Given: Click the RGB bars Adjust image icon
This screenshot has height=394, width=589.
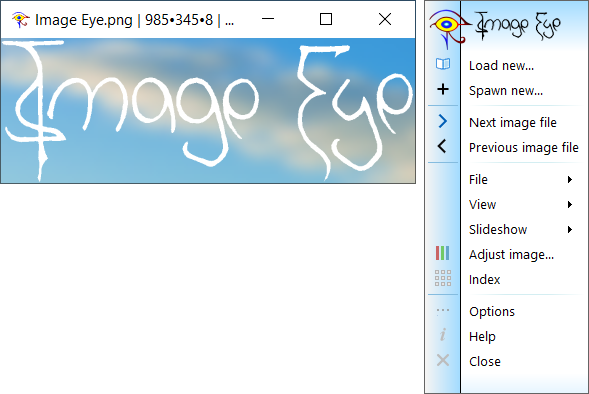Looking at the screenshot, I should click(x=443, y=253).
